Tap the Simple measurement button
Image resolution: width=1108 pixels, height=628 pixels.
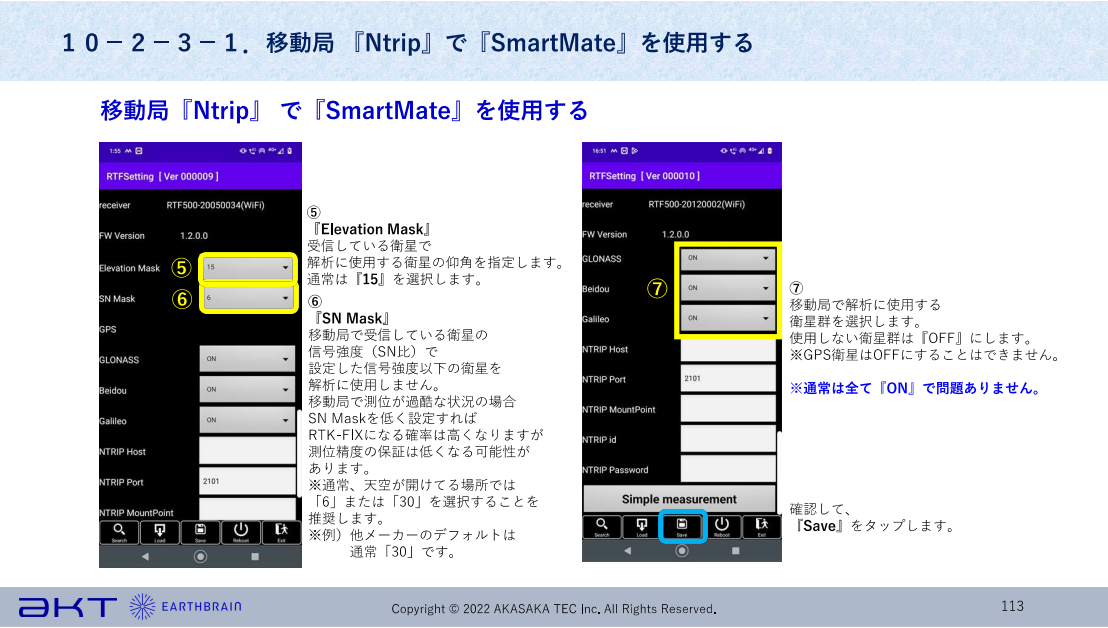point(679,499)
